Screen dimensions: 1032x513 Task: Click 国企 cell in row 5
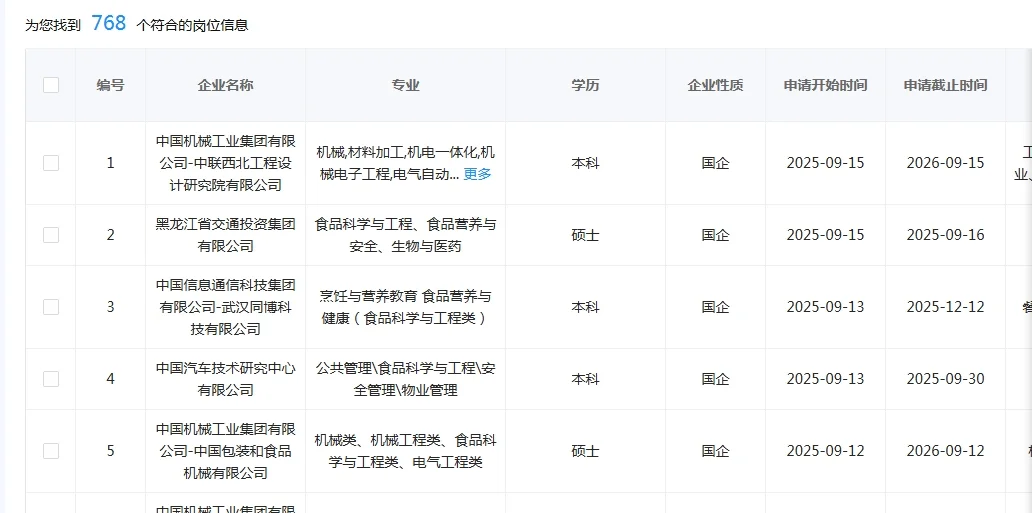pyautogui.click(x=715, y=451)
